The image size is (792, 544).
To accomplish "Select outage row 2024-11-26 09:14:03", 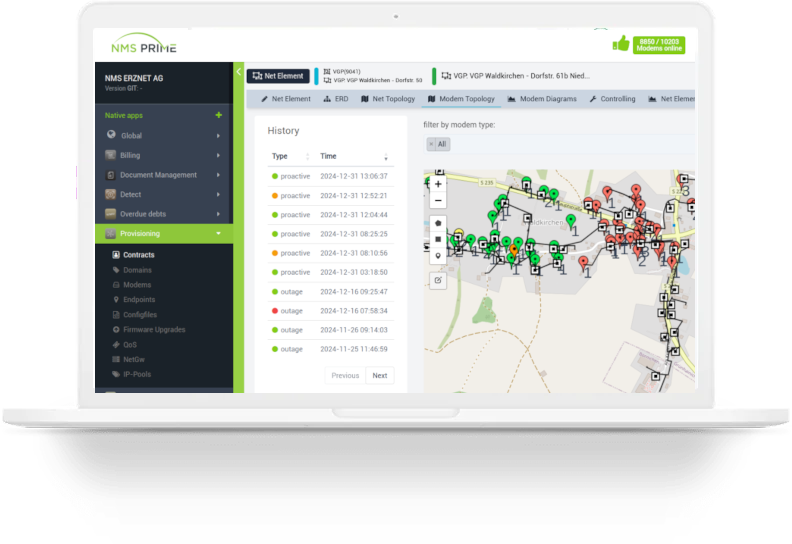I will (331, 330).
